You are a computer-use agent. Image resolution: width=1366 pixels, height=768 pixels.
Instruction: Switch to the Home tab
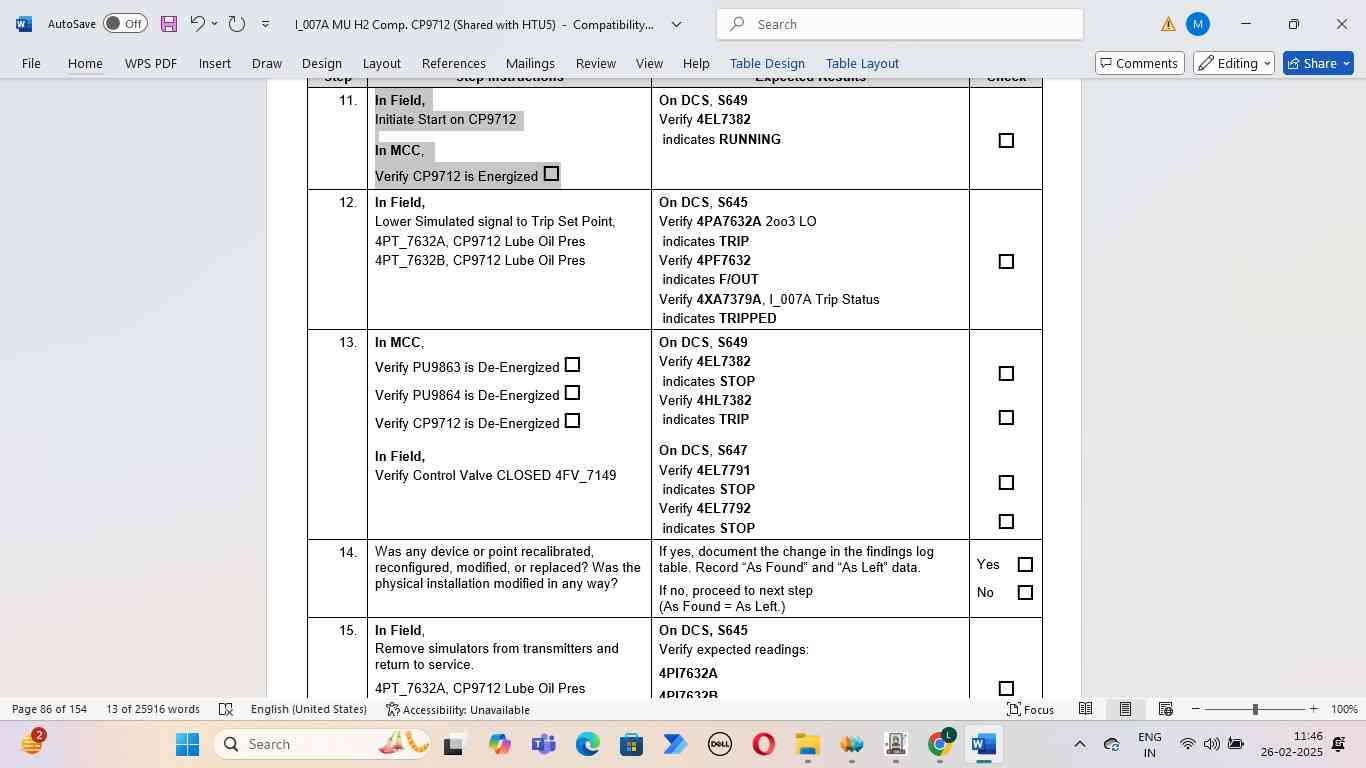pyautogui.click(x=85, y=63)
